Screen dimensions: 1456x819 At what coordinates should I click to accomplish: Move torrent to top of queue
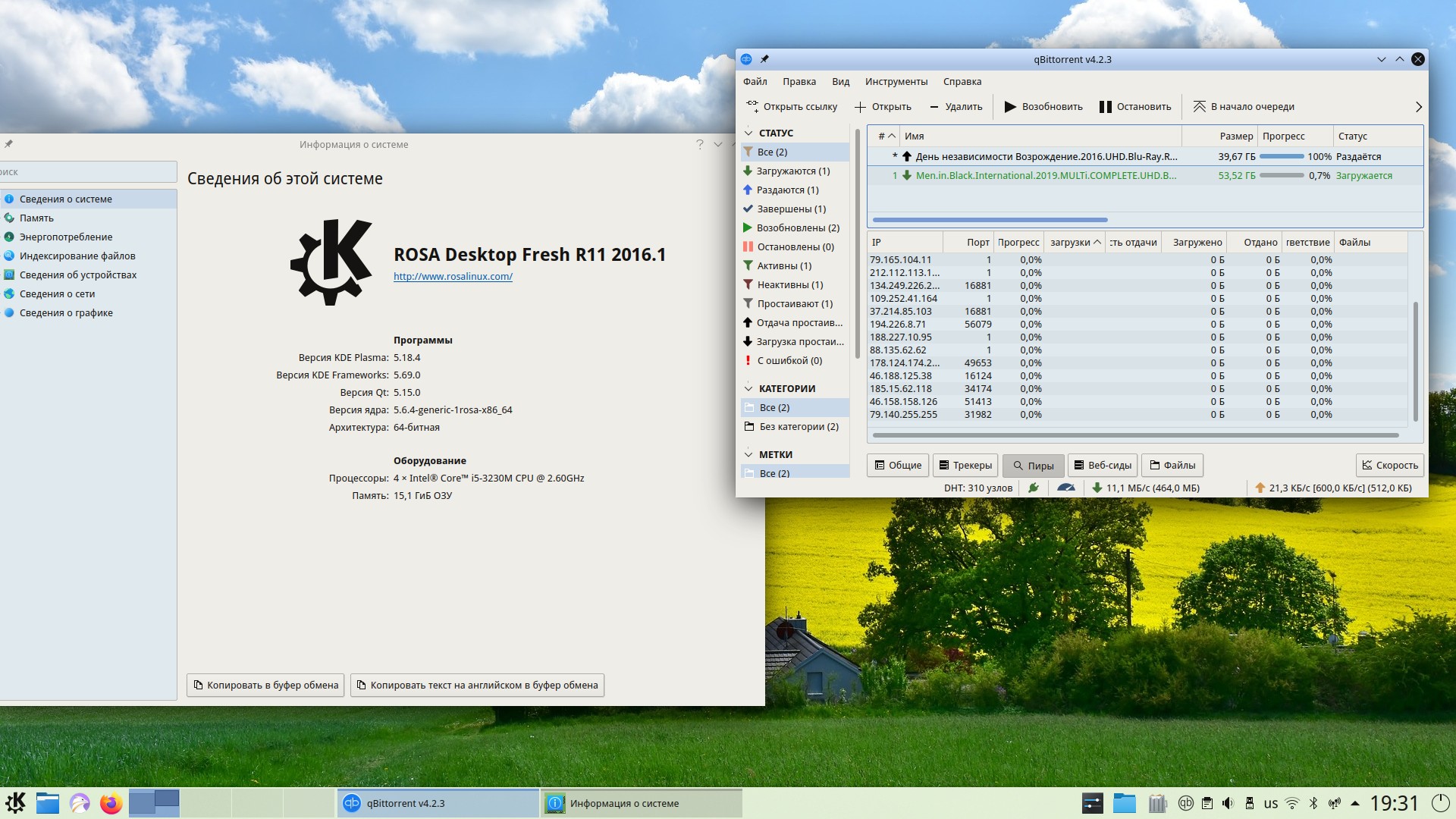pos(1244,107)
